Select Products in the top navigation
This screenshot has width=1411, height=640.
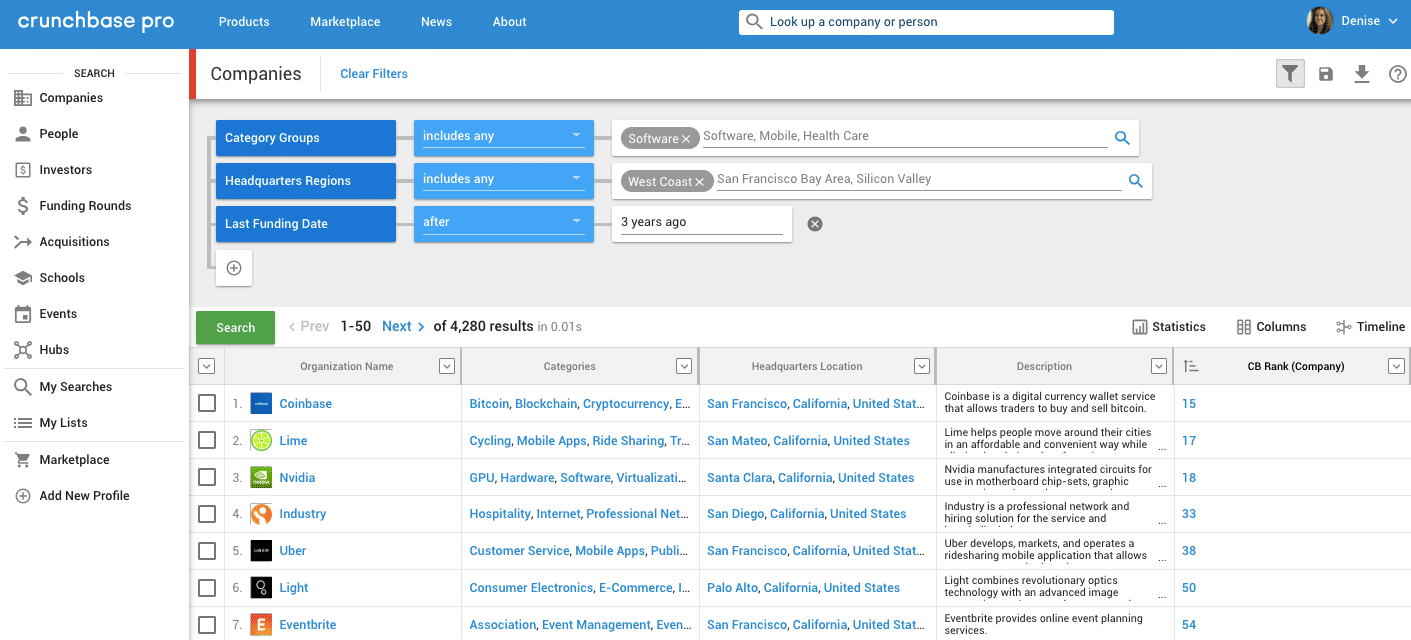click(243, 21)
